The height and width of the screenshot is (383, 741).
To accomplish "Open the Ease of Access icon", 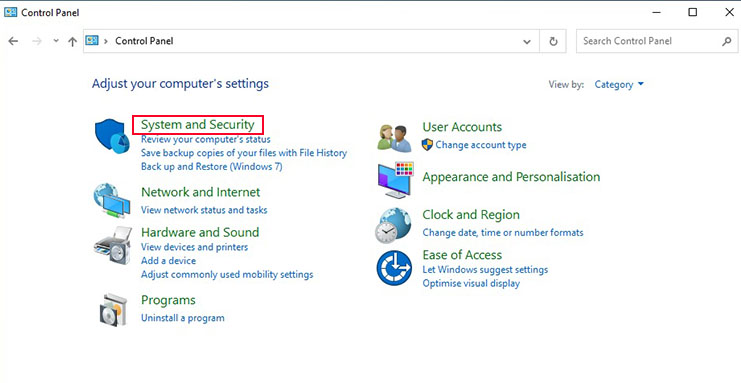I will [394, 268].
